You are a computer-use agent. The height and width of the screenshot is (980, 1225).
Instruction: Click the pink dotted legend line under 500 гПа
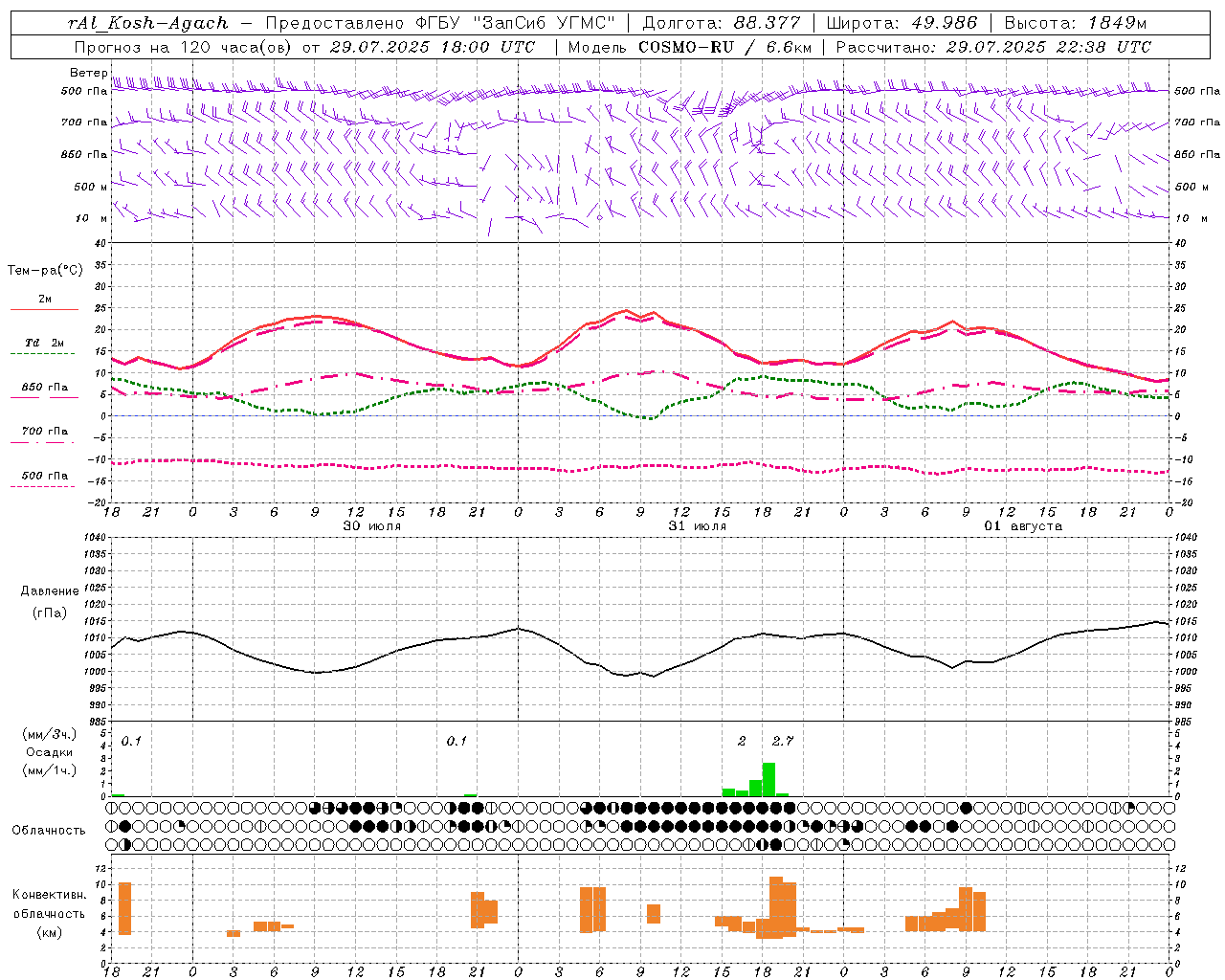(x=42, y=486)
